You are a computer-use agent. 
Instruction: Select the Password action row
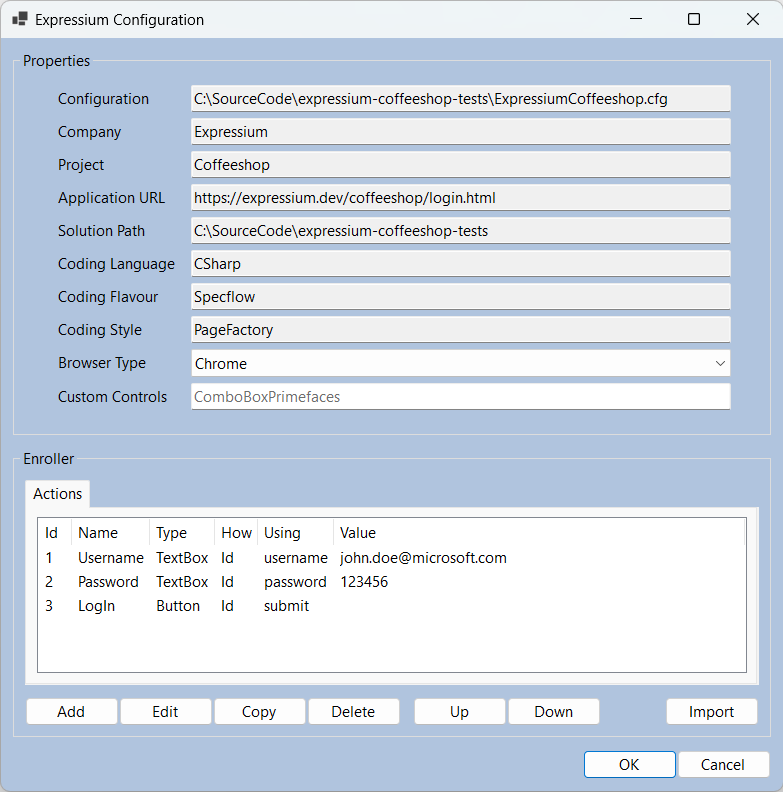[392, 582]
